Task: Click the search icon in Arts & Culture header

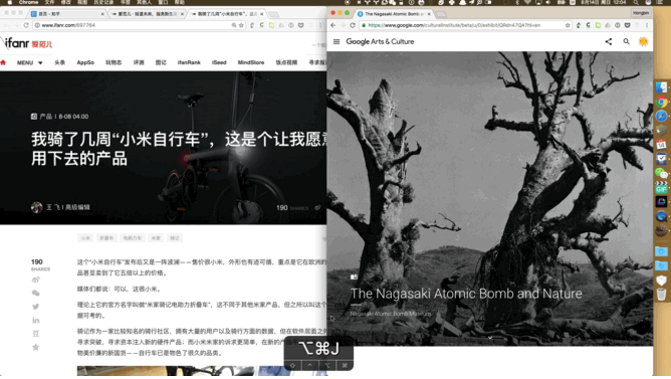Action: [x=626, y=41]
